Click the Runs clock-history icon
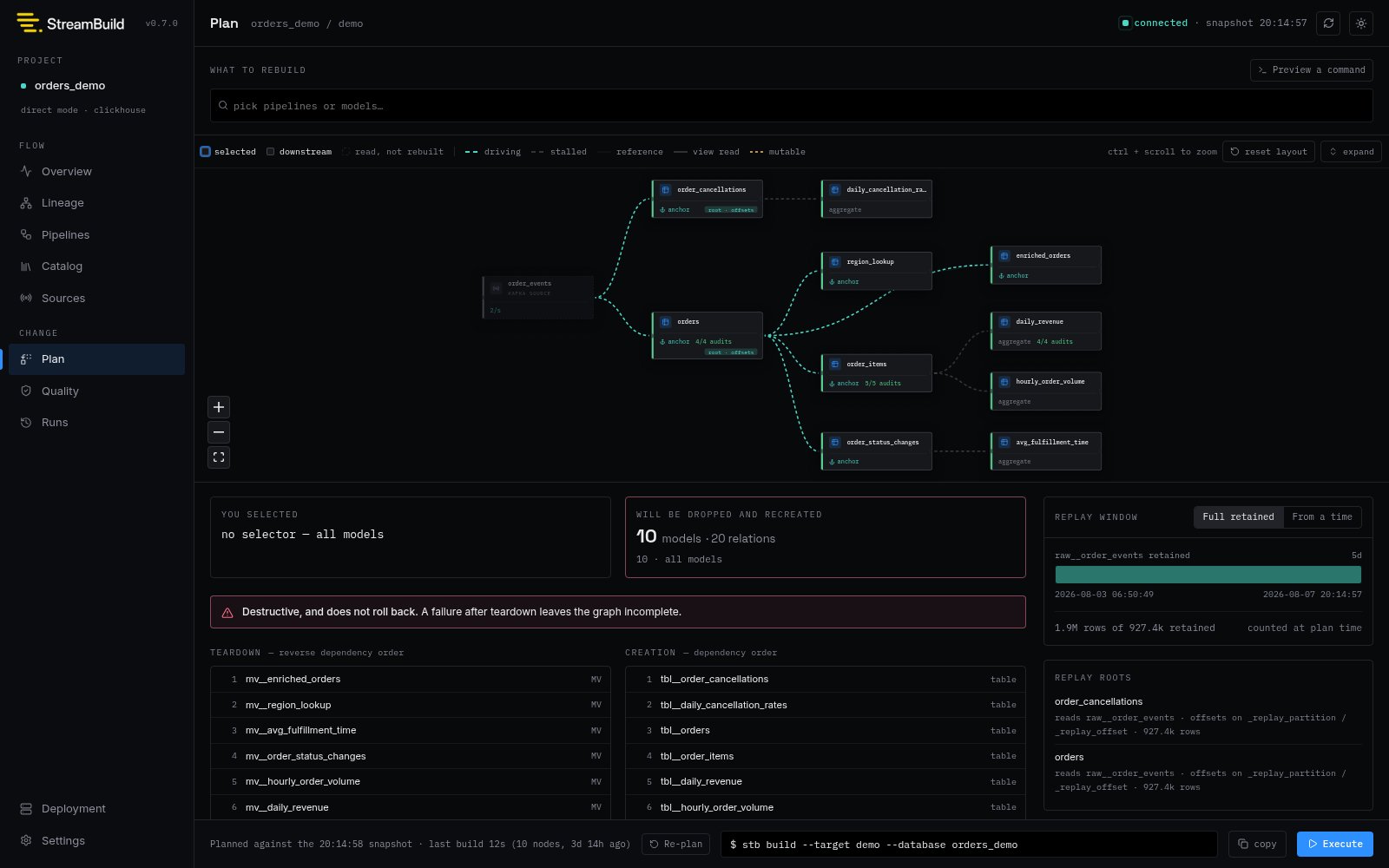Screen dimensions: 1389x868 pyautogui.click(x=26, y=423)
